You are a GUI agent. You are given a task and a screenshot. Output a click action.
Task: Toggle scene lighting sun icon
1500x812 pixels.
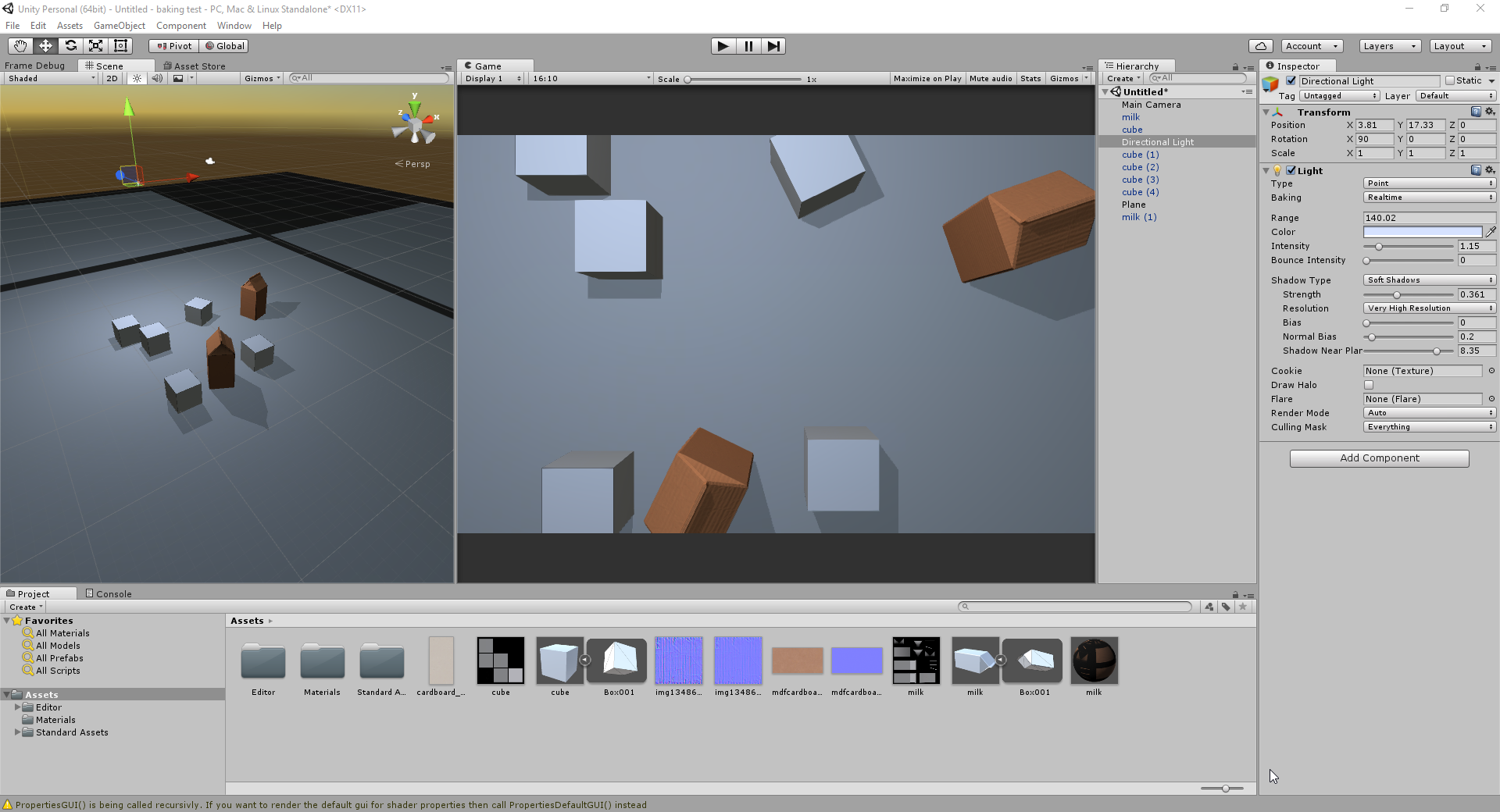point(137,78)
